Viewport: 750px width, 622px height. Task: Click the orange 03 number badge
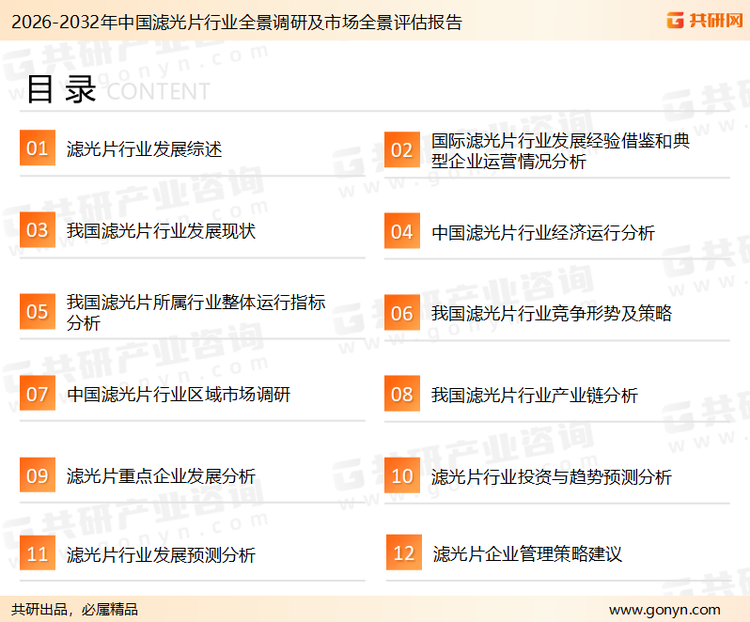point(37,230)
